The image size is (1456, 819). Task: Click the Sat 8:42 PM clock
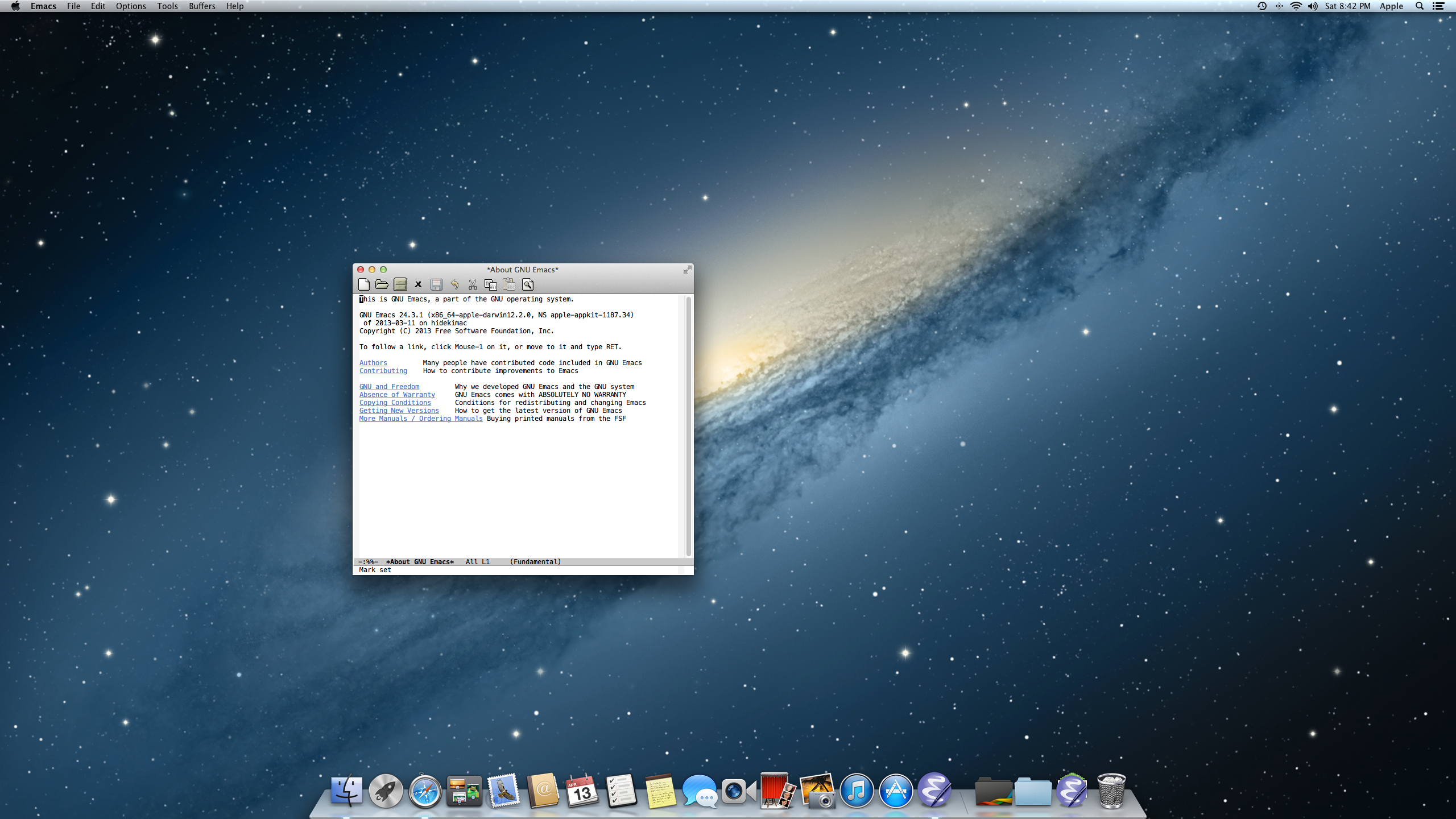coord(1347,6)
